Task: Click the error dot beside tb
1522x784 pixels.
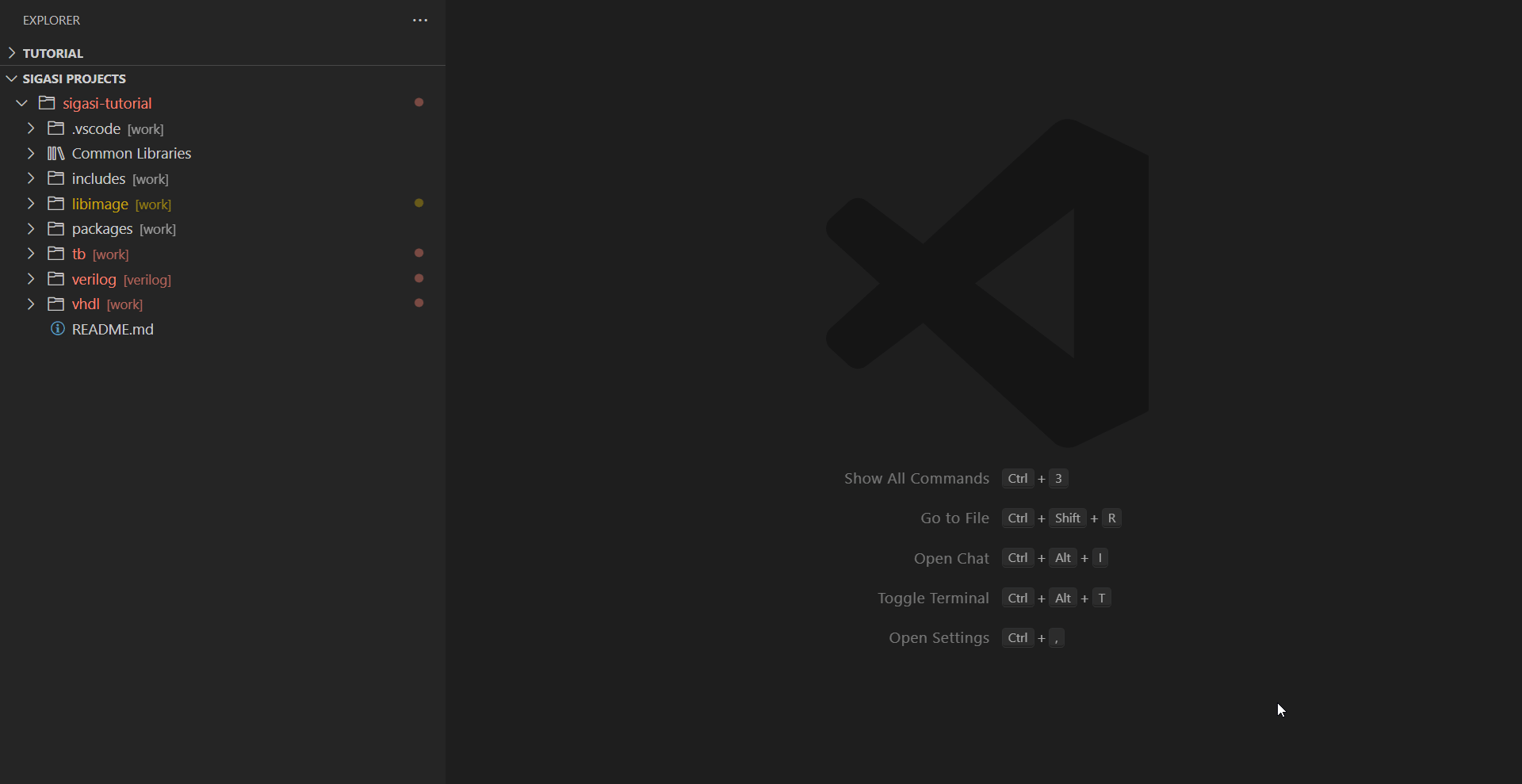Action: click(419, 253)
